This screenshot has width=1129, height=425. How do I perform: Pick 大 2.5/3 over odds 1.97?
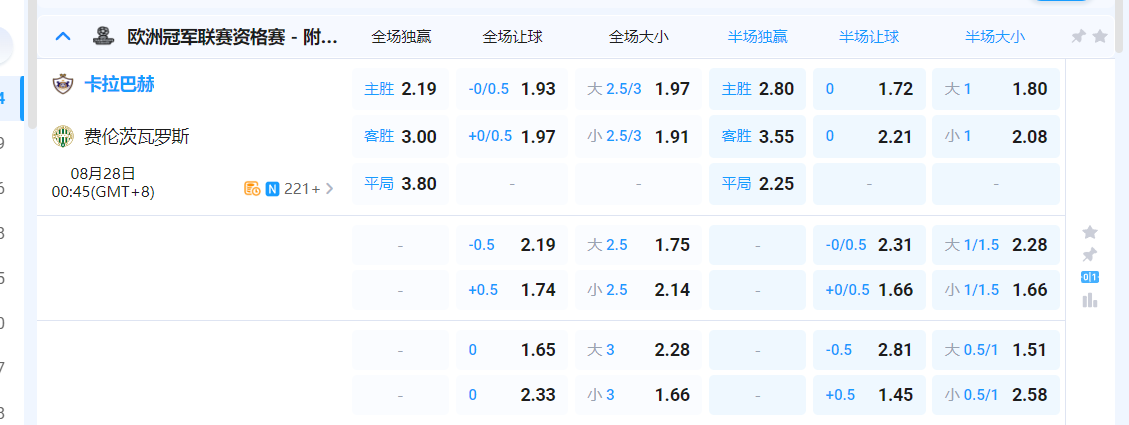[x=638, y=89]
